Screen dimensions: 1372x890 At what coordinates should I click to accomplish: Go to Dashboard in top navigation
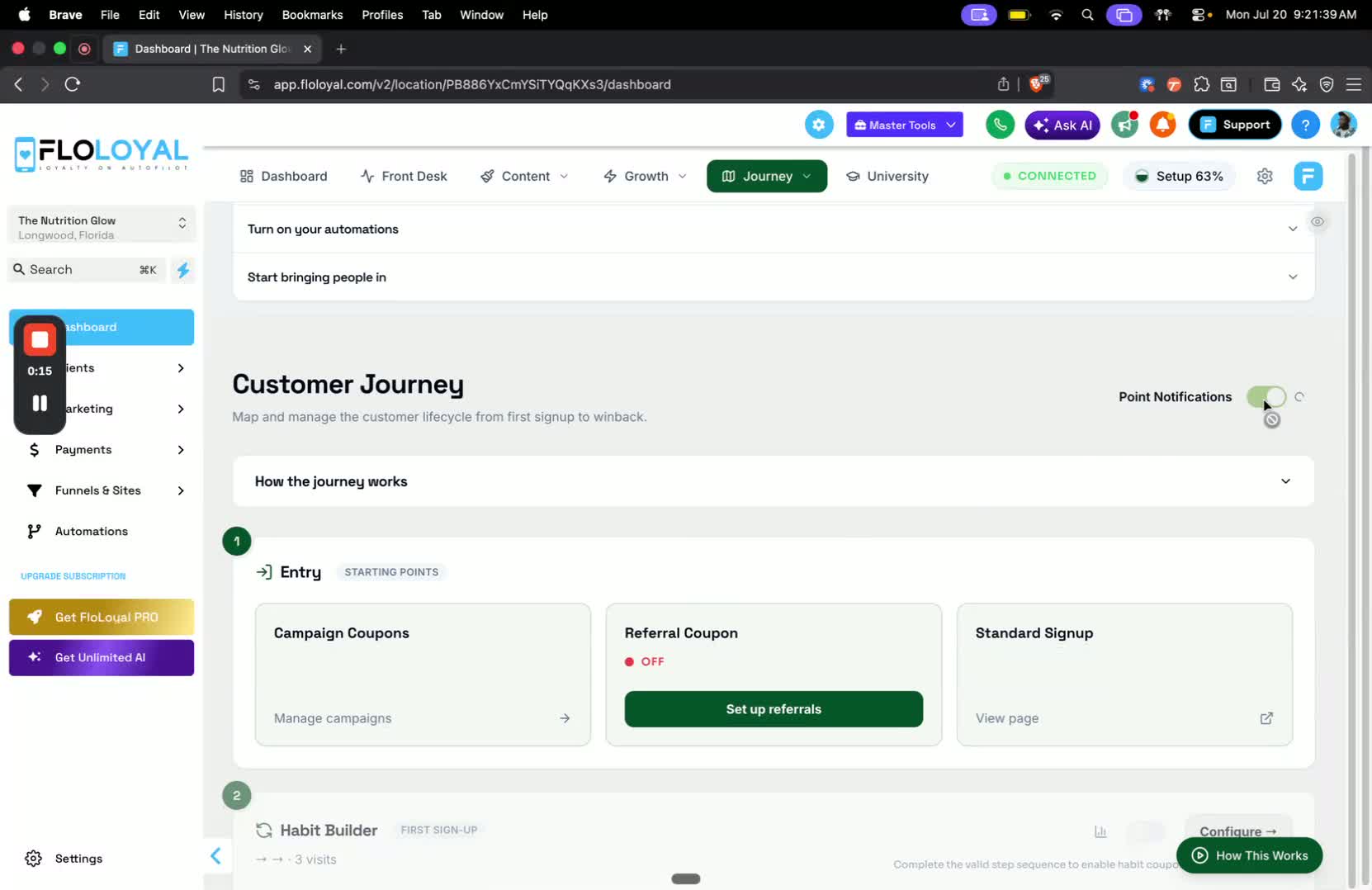283,176
